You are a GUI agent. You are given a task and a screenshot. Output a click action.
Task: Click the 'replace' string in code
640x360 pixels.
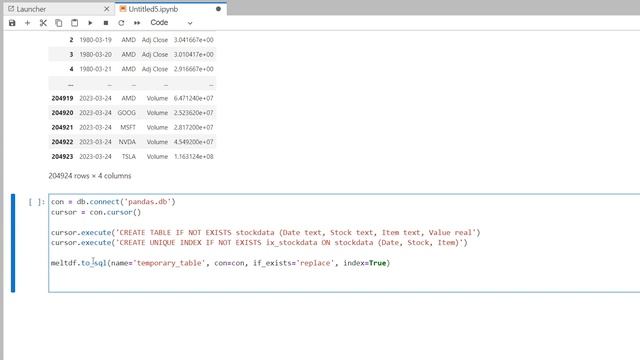pos(315,263)
